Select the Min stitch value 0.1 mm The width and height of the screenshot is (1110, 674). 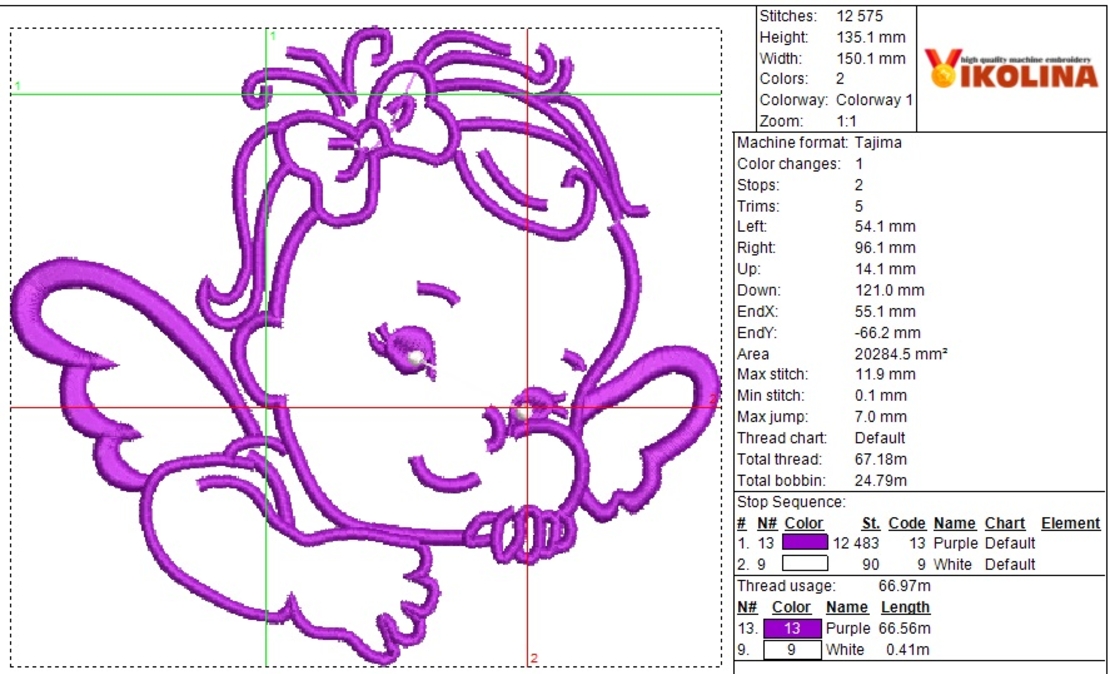click(881, 395)
